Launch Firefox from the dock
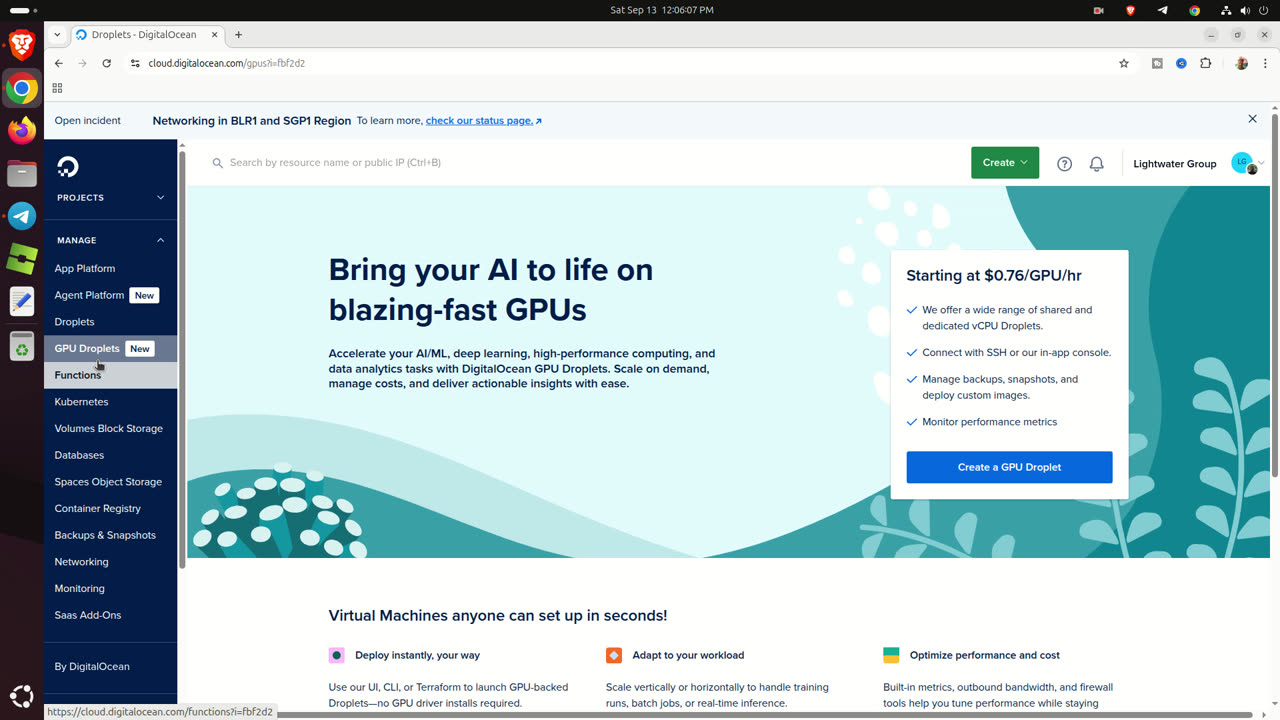 click(22, 131)
